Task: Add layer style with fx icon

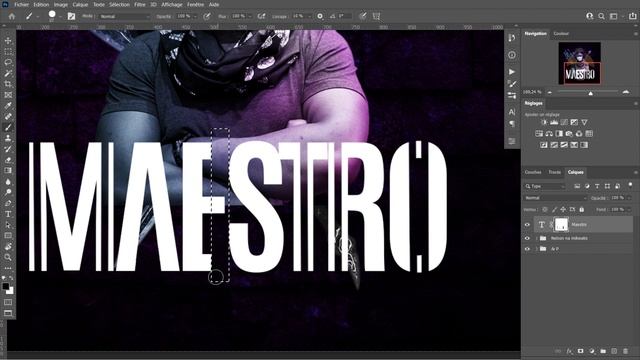Action: pos(569,351)
